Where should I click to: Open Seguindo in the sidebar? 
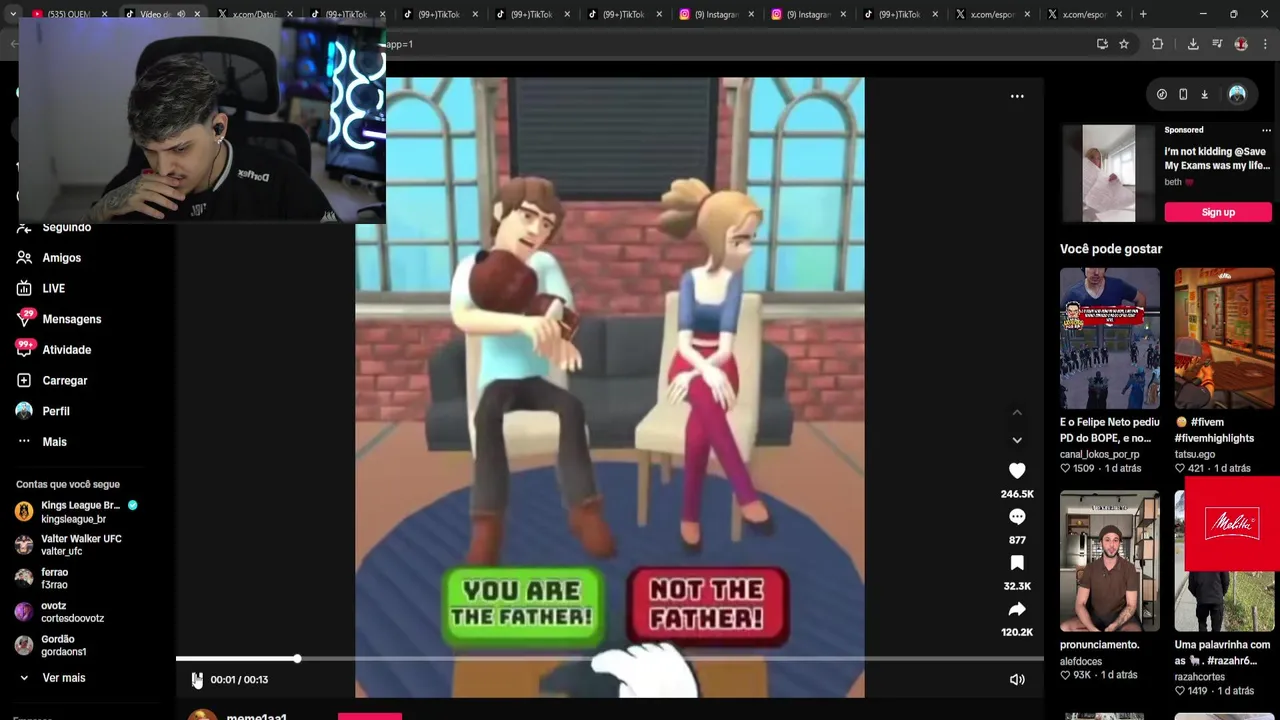[66, 227]
